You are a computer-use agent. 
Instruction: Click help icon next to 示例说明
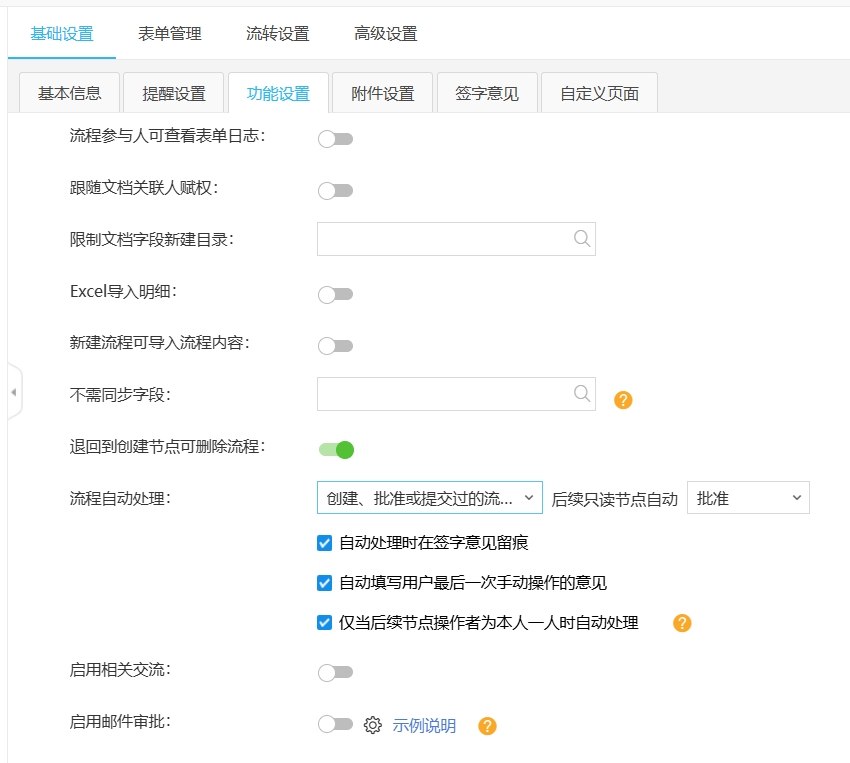[x=487, y=726]
